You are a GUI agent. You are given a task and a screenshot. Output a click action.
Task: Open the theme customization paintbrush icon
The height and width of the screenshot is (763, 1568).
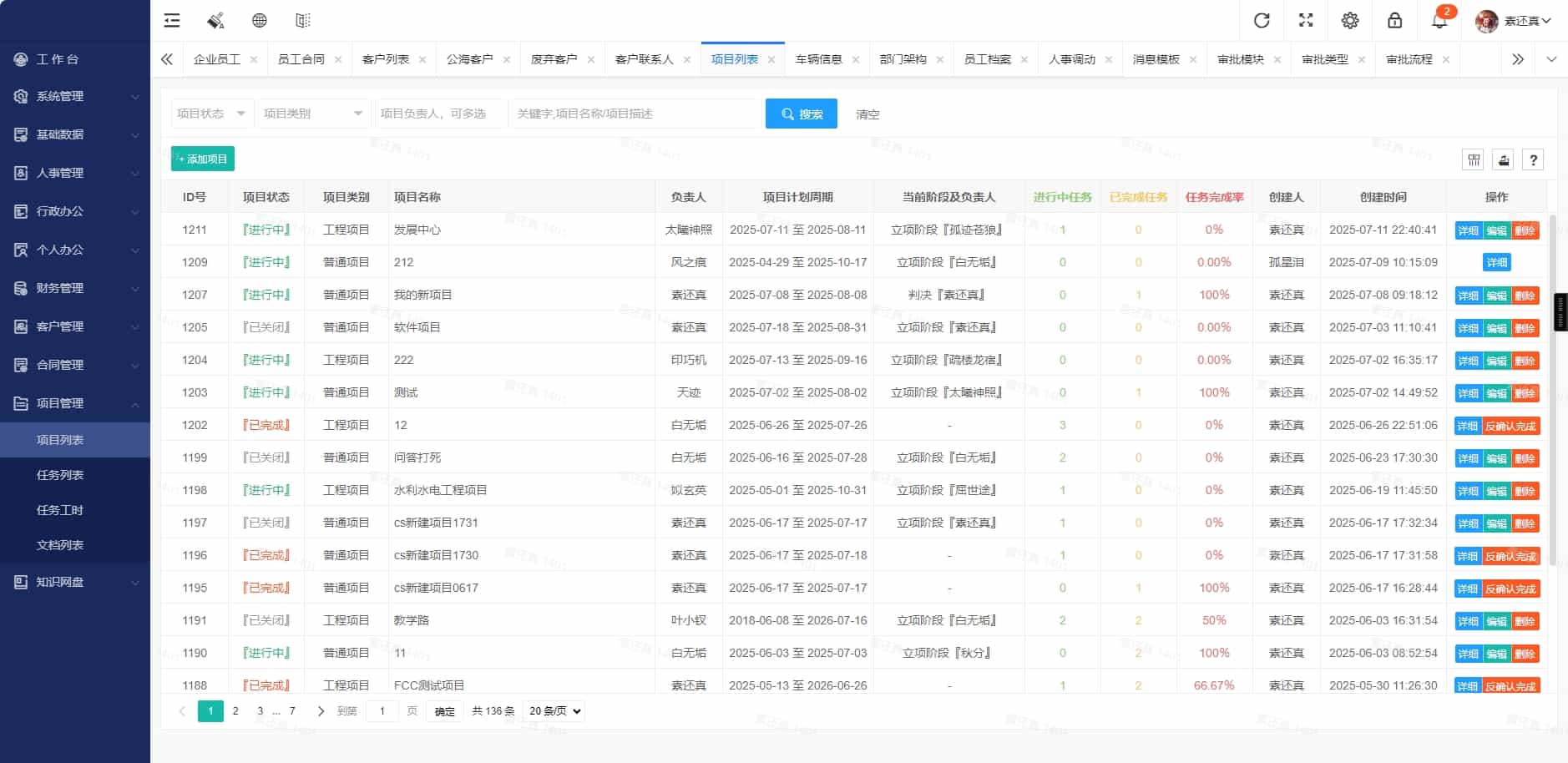coord(215,20)
